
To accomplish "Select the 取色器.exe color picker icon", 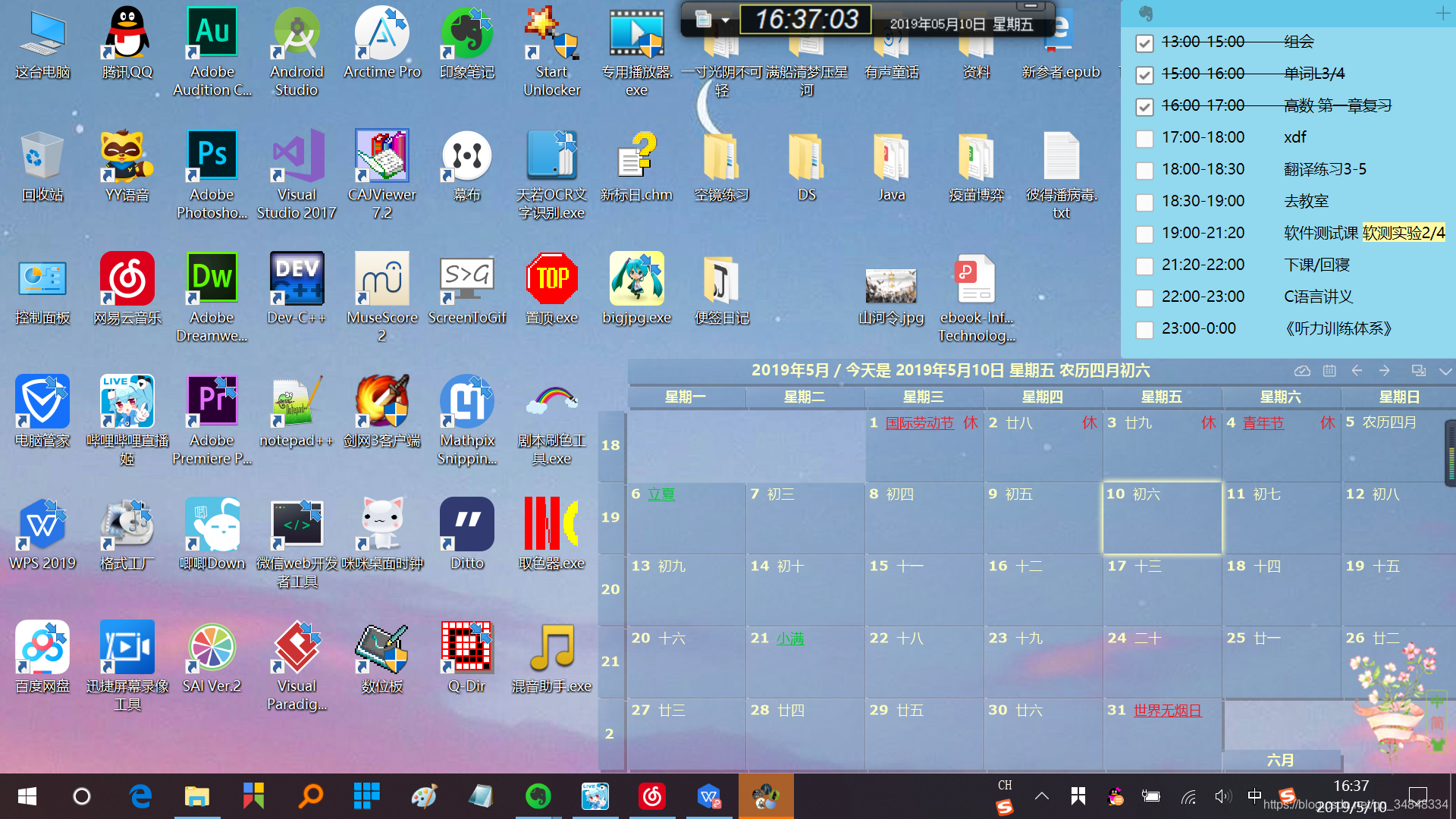I will pos(551,535).
